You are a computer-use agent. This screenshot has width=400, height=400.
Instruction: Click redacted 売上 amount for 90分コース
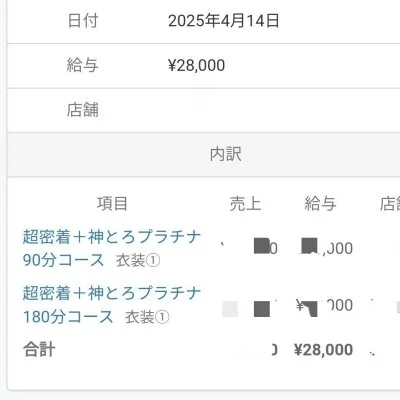(x=265, y=247)
